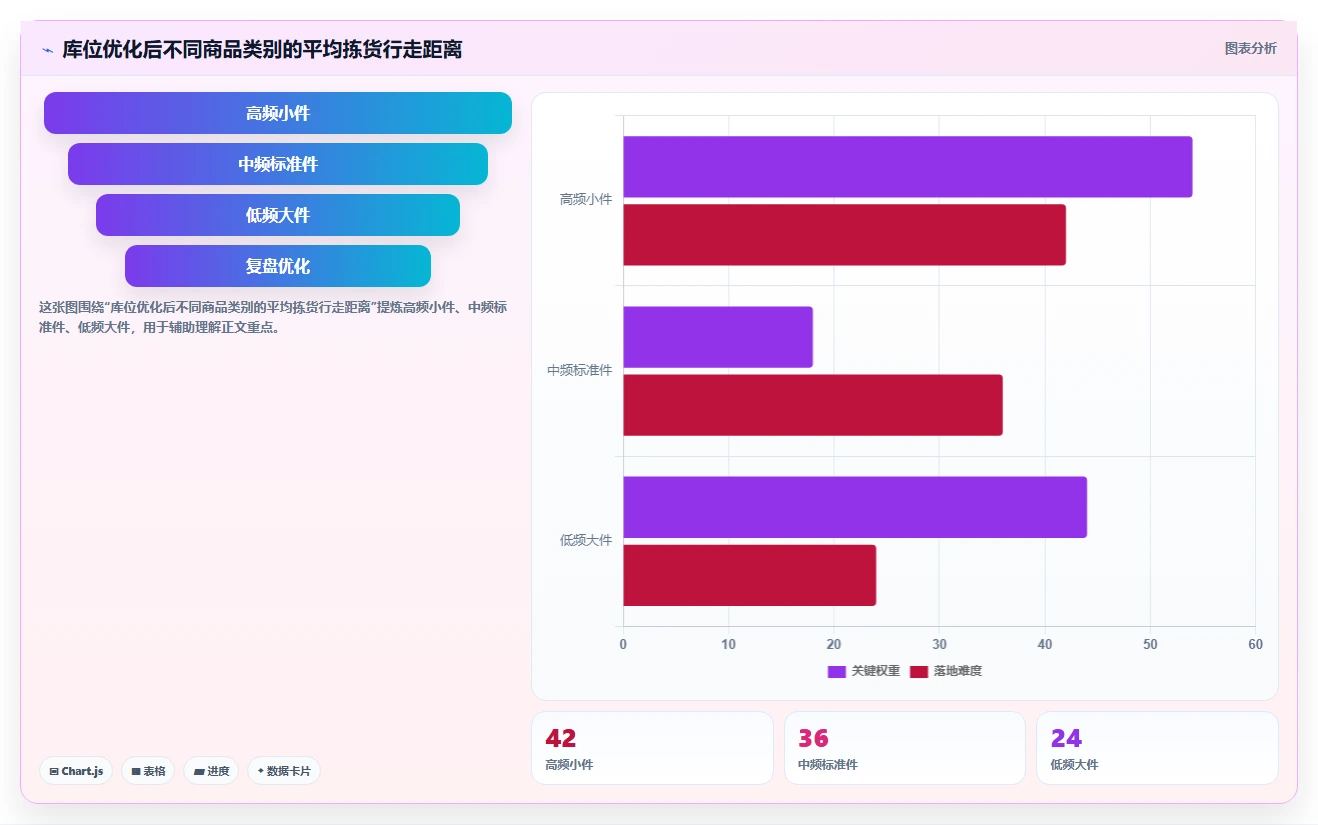Viewport: 1318px width, 825px height.
Task: Select the 低频大件 funnel stage
Action: click(278, 215)
